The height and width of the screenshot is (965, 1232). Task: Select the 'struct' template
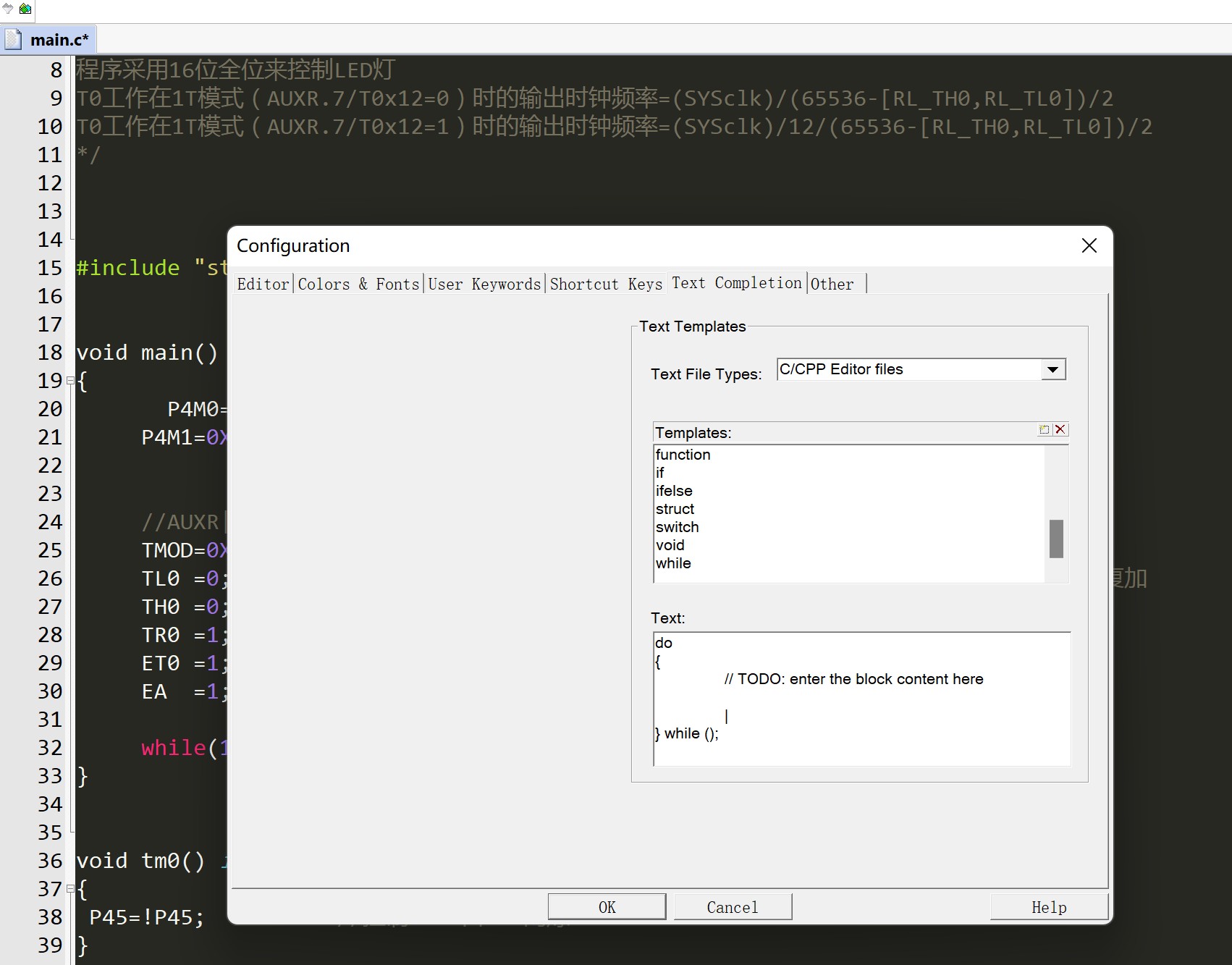tap(675, 509)
